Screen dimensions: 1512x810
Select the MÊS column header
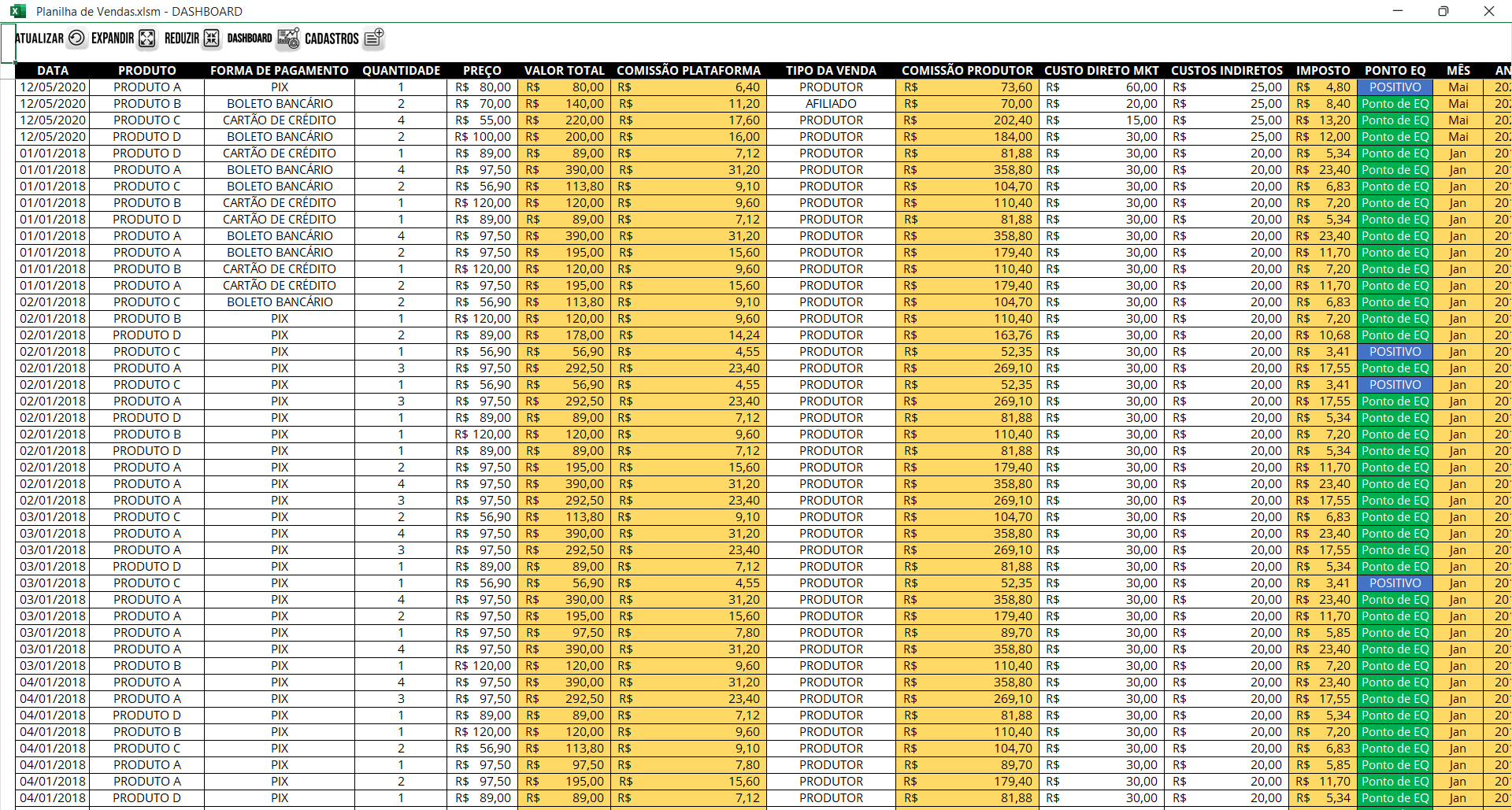point(1458,71)
